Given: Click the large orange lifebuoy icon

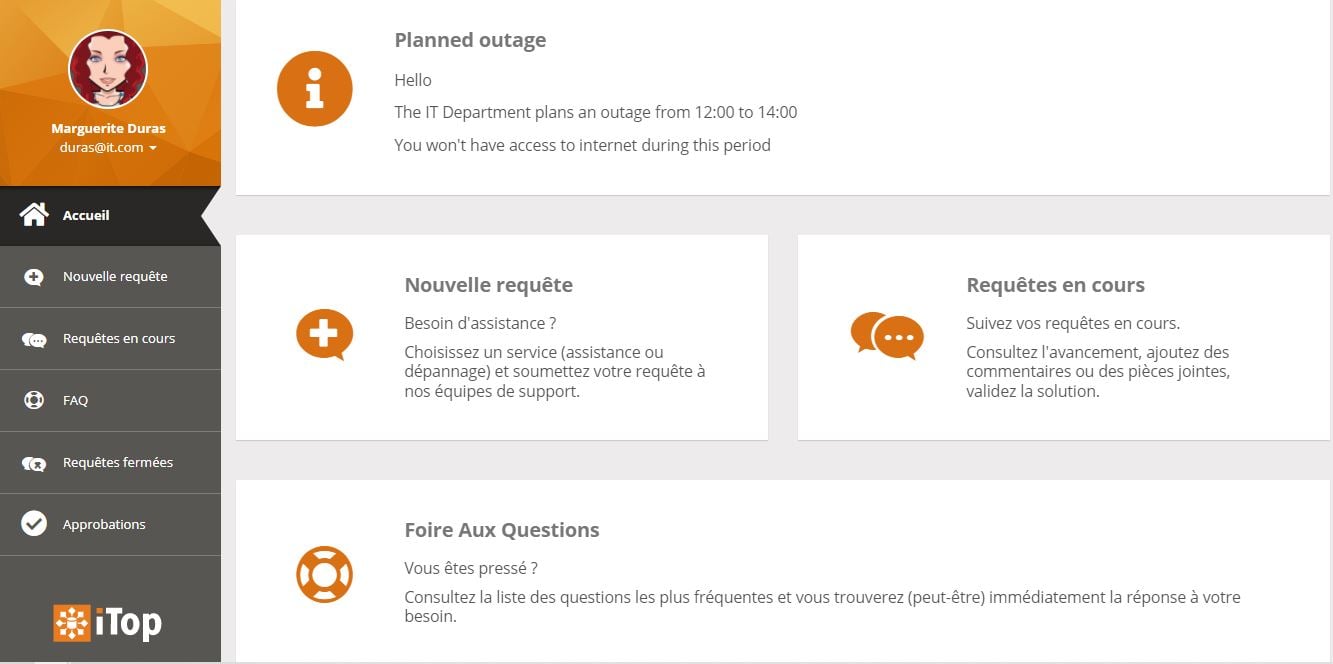Looking at the screenshot, I should tap(324, 574).
